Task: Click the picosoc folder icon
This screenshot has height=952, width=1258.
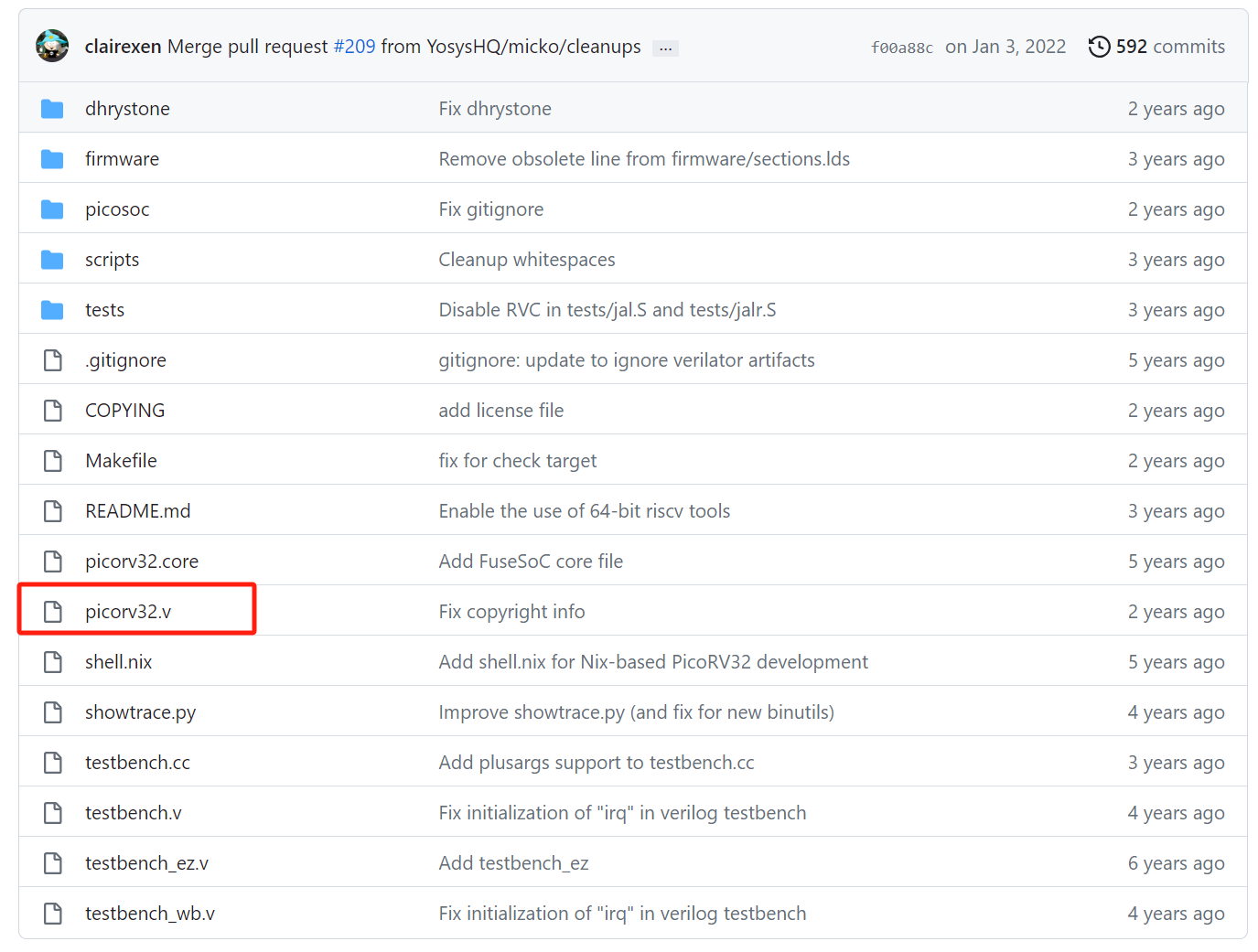Action: click(x=52, y=209)
